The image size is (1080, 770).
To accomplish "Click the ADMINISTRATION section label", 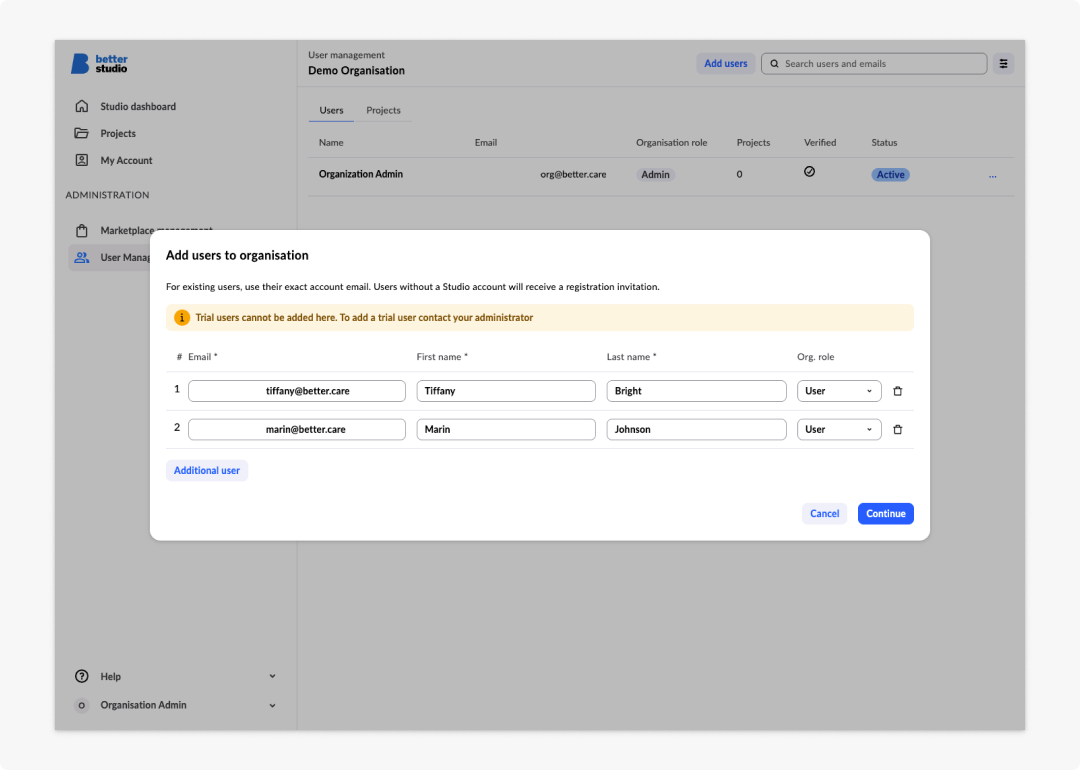I will coord(107,195).
